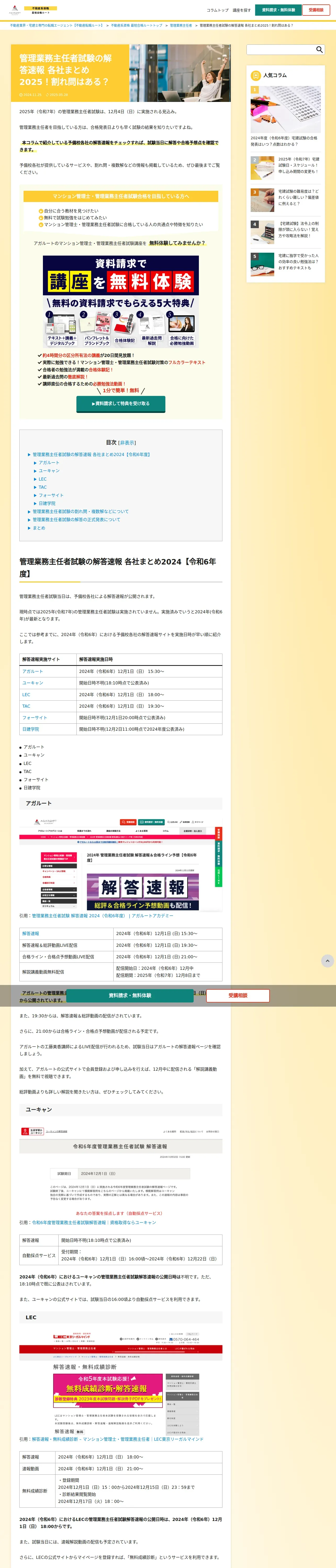336x1568 pixels.
Task: Jump to まとめ in the table of contents
Action: pos(38,528)
